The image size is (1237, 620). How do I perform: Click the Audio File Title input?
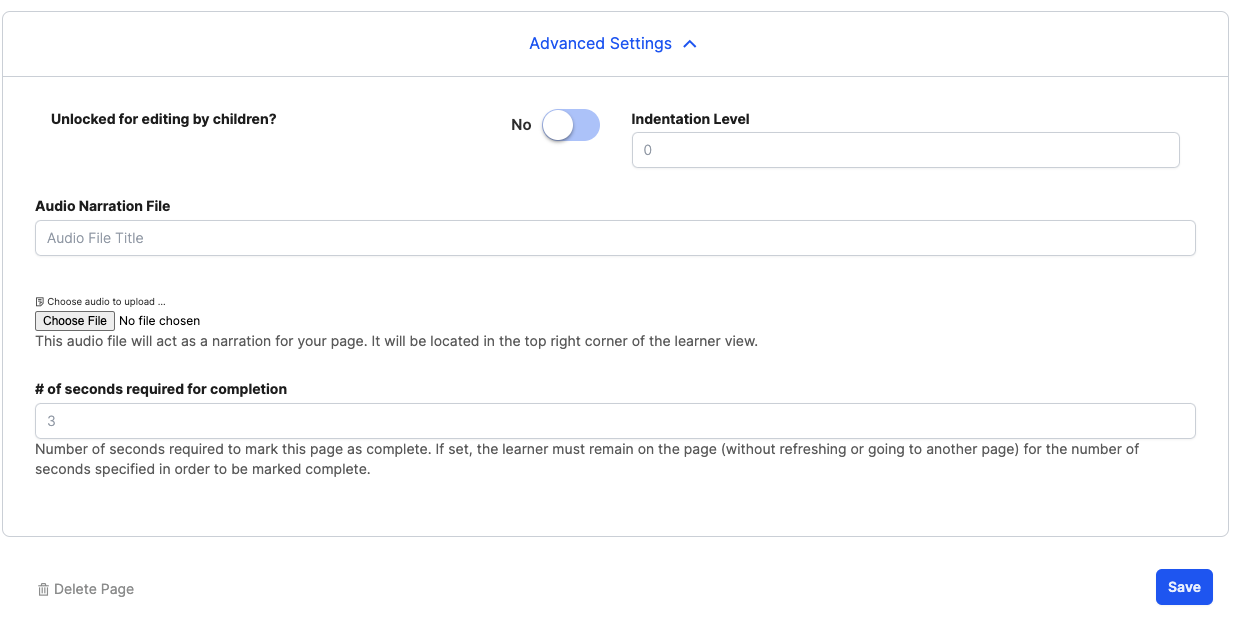(615, 238)
